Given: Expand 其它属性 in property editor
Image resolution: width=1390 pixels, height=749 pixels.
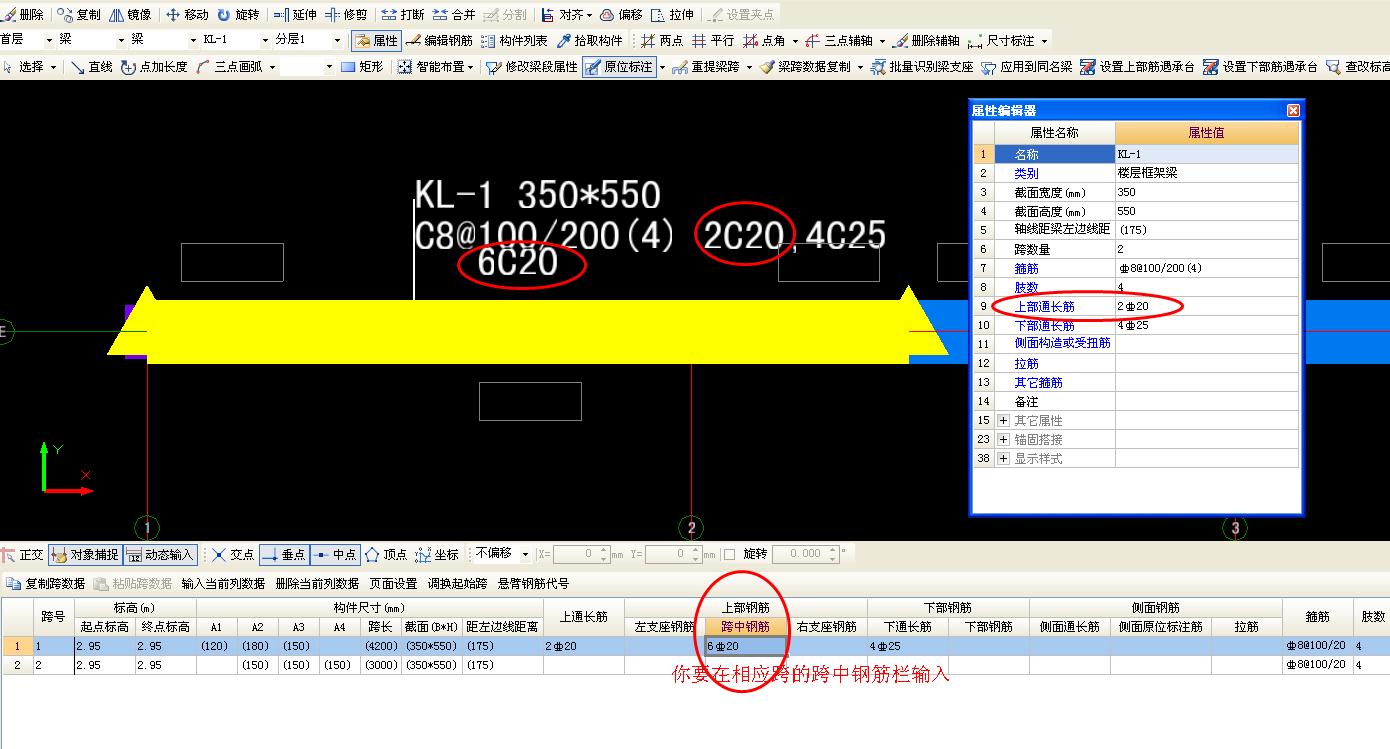Looking at the screenshot, I should [x=1004, y=421].
